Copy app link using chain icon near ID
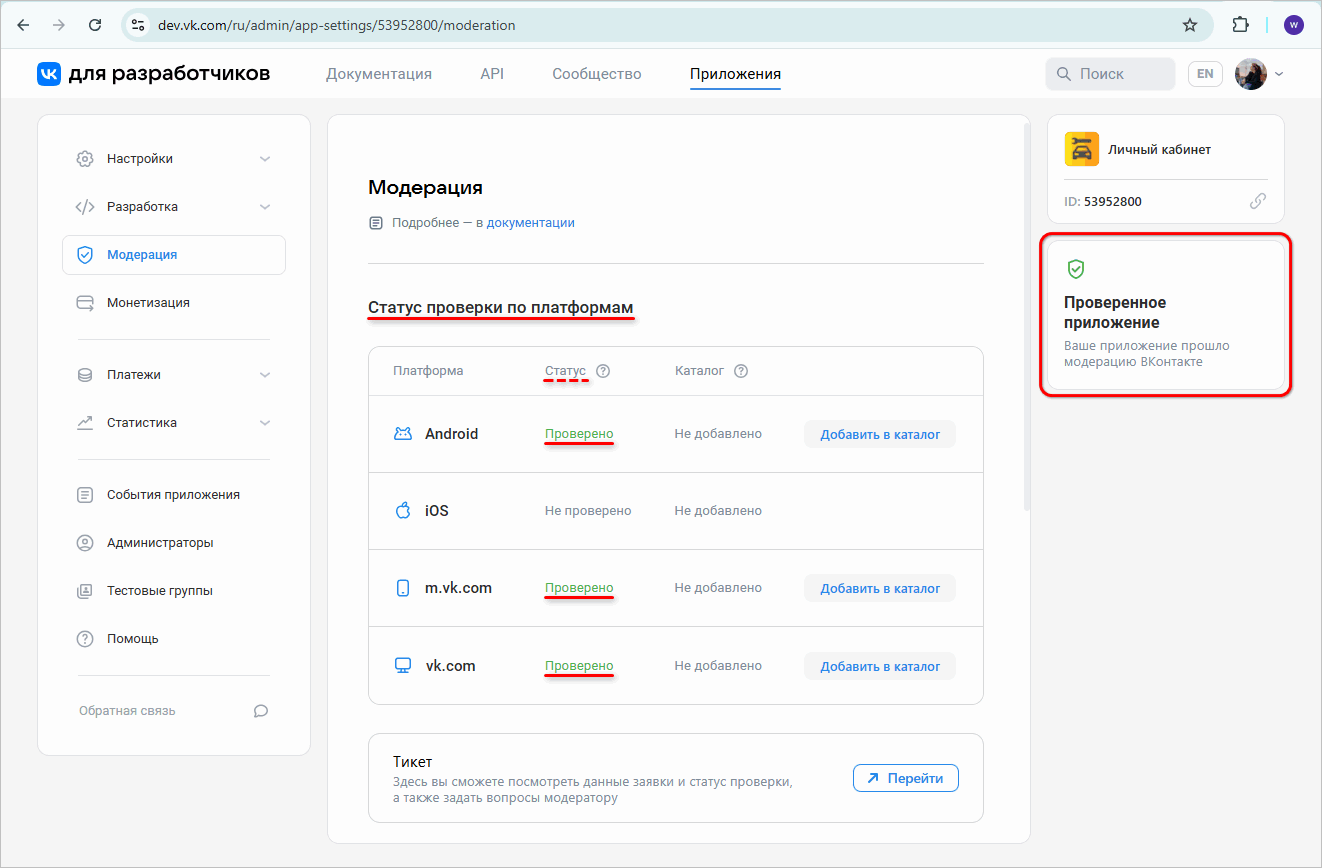Viewport: 1322px width, 868px height. click(1258, 201)
